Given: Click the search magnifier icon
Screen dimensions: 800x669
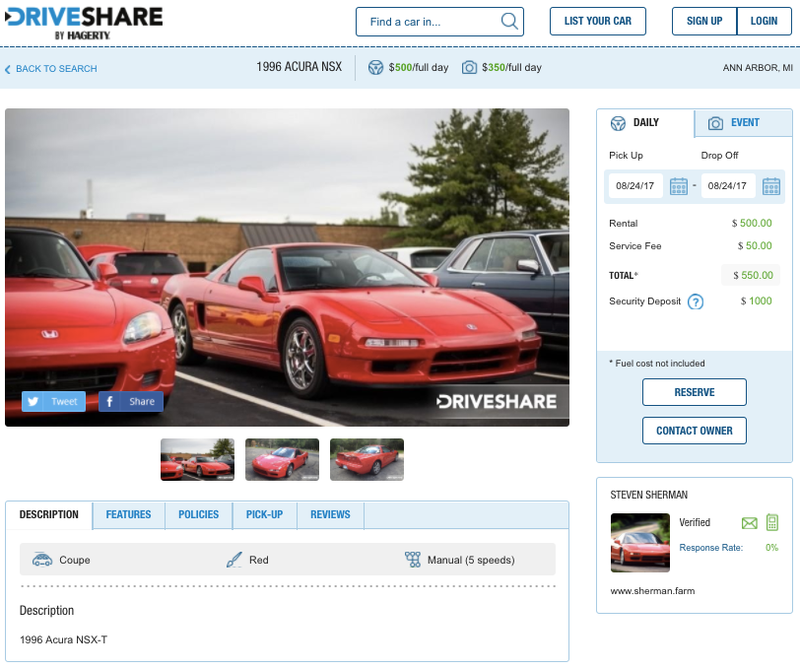Looking at the screenshot, I should (509, 21).
